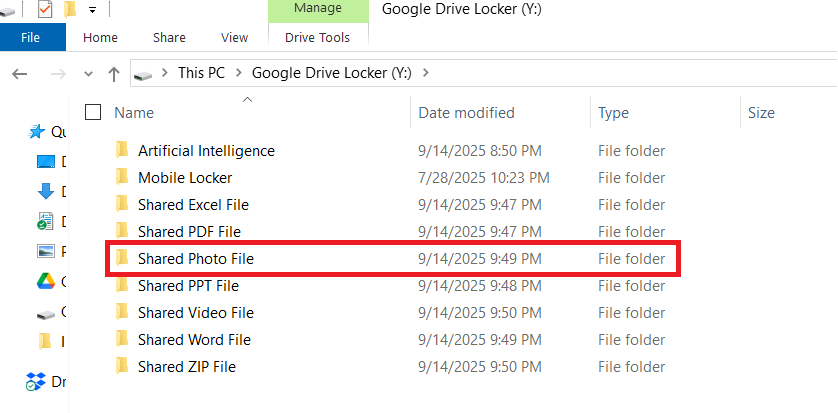This screenshot has height=413, width=838.
Task: Tick the select-all checkbox beside Name
Action: pos(94,113)
